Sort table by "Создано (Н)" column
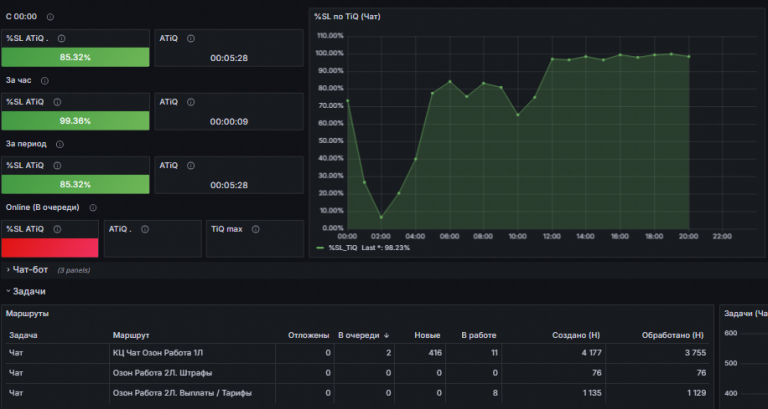 point(576,336)
